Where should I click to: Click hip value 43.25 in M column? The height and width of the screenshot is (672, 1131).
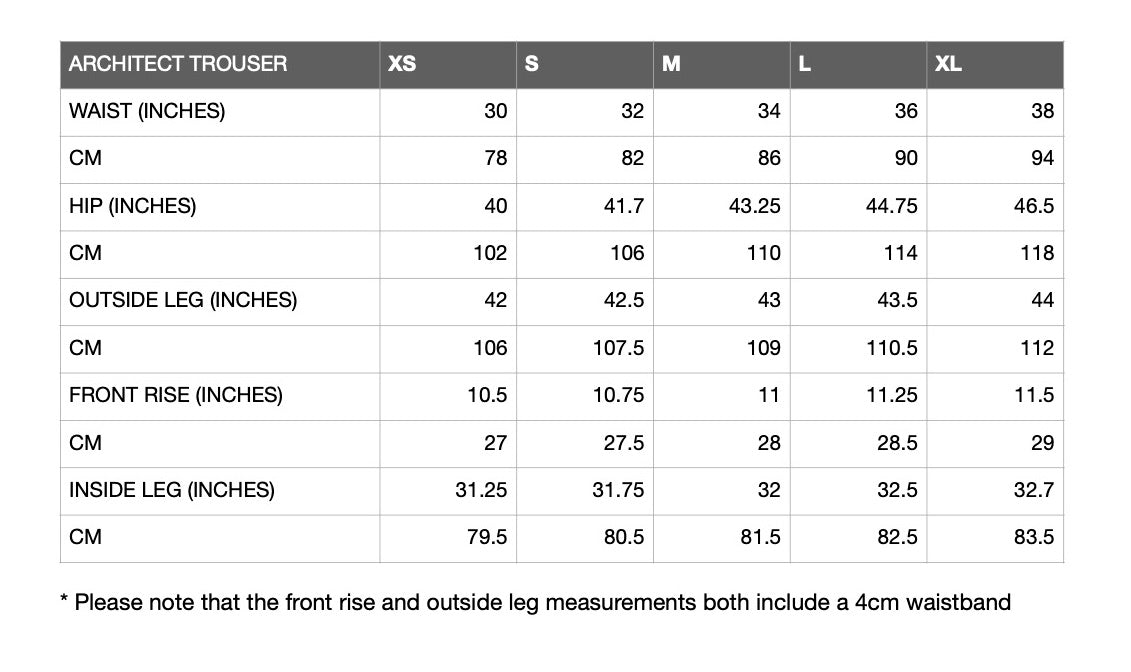point(722,207)
